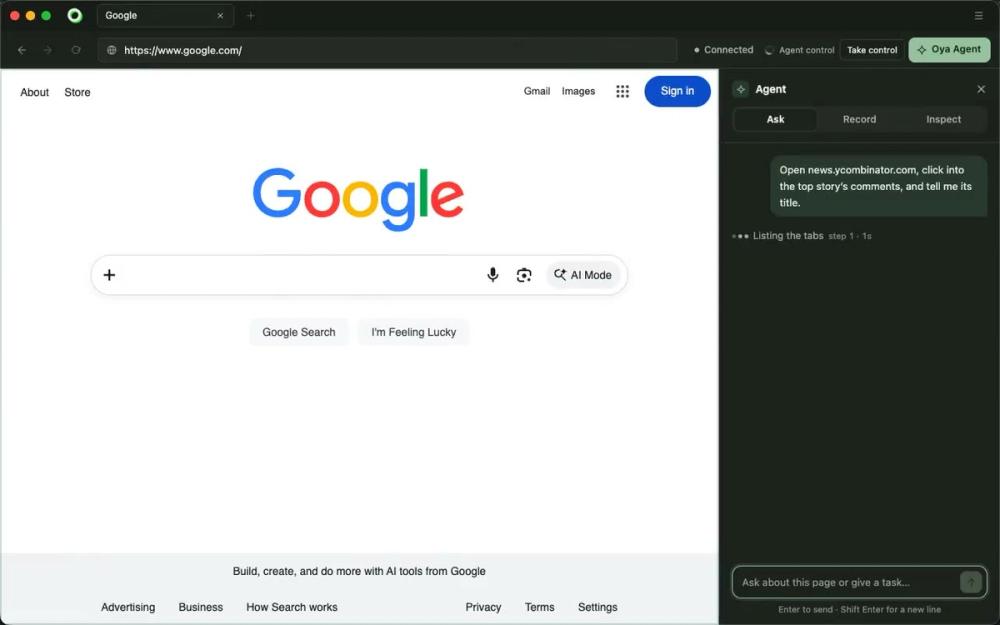Click the user message about news.ycombinator.com

point(878,186)
